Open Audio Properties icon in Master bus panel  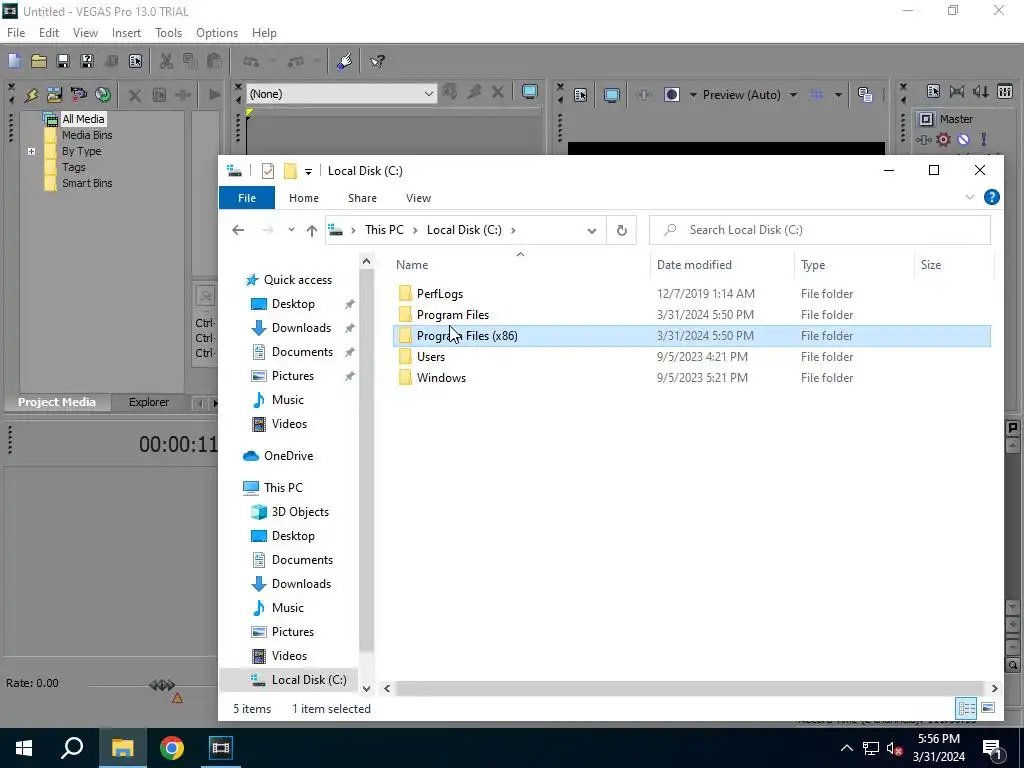[933, 91]
